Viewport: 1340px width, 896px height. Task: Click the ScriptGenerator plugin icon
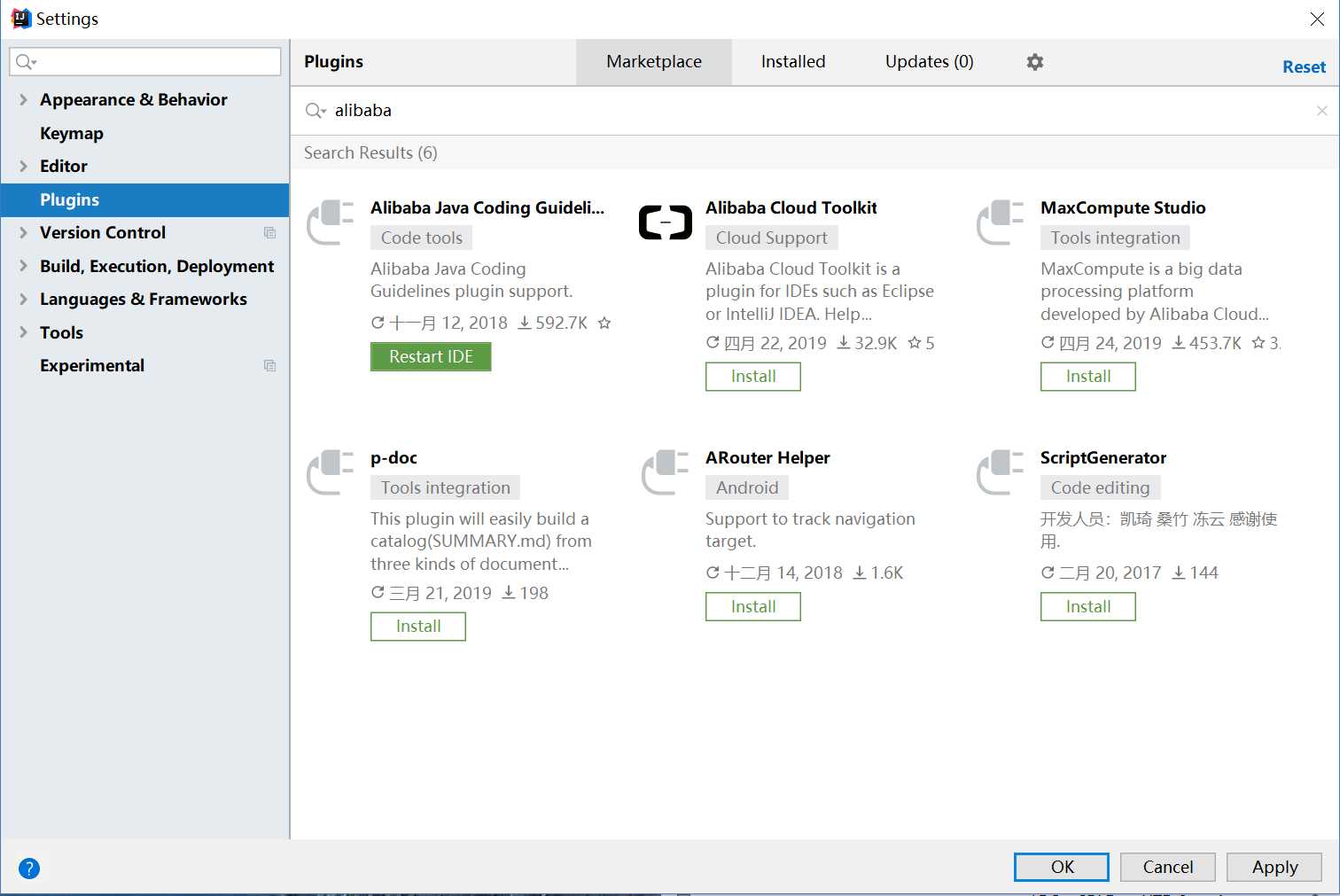point(1001,472)
